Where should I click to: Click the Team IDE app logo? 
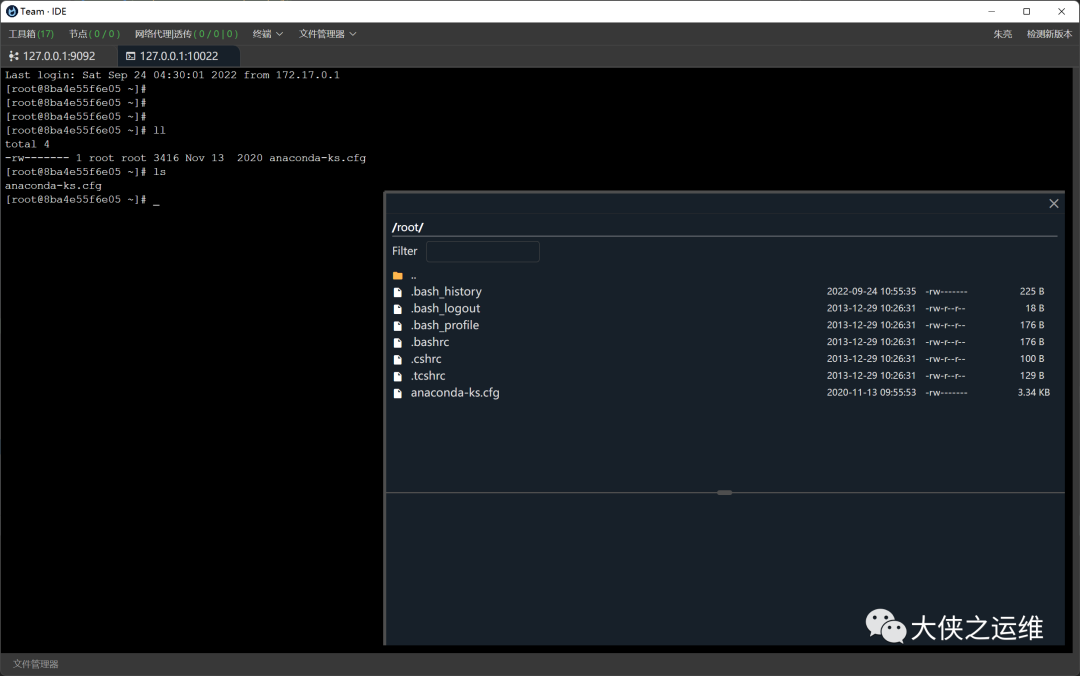coord(12,11)
